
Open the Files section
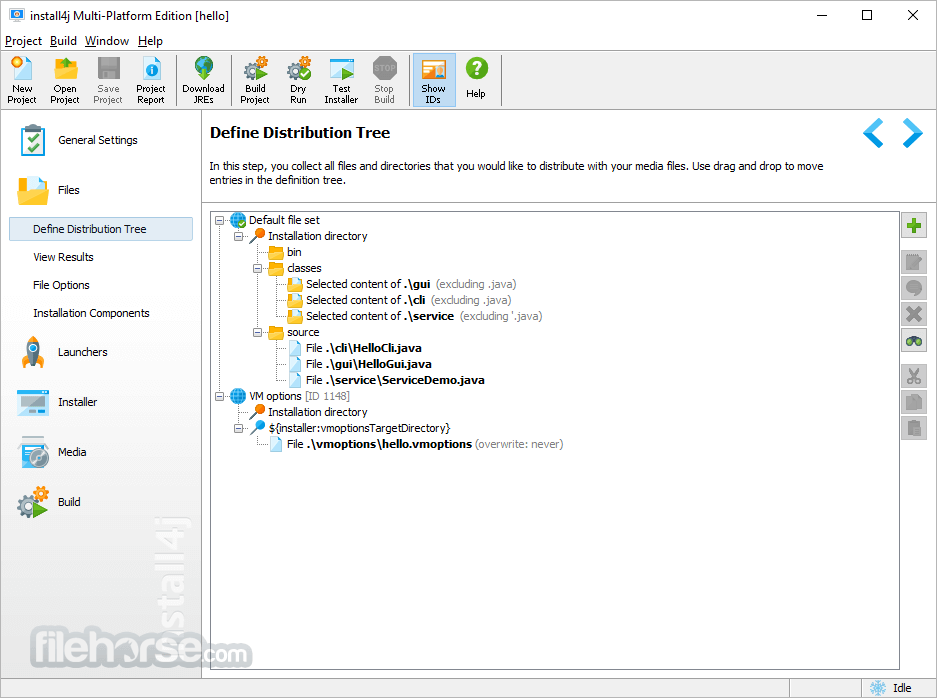(48, 190)
